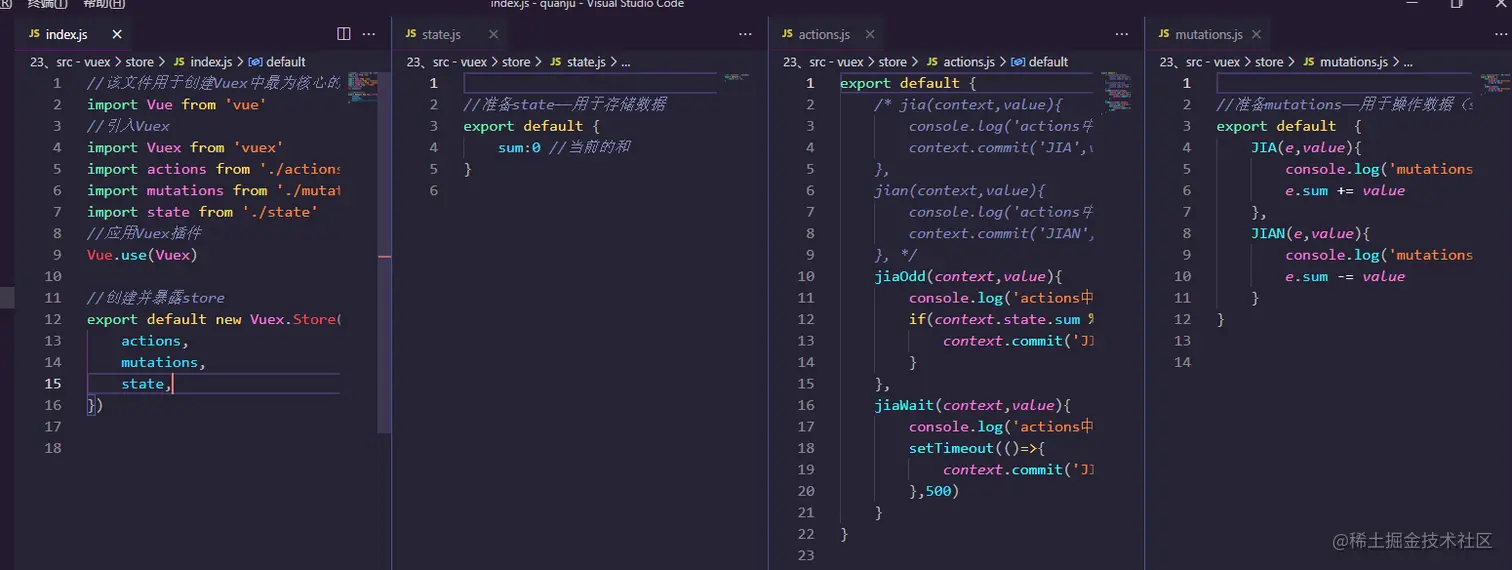Open 'mutations.js' breadcrumb file dropdown

pos(1353,62)
